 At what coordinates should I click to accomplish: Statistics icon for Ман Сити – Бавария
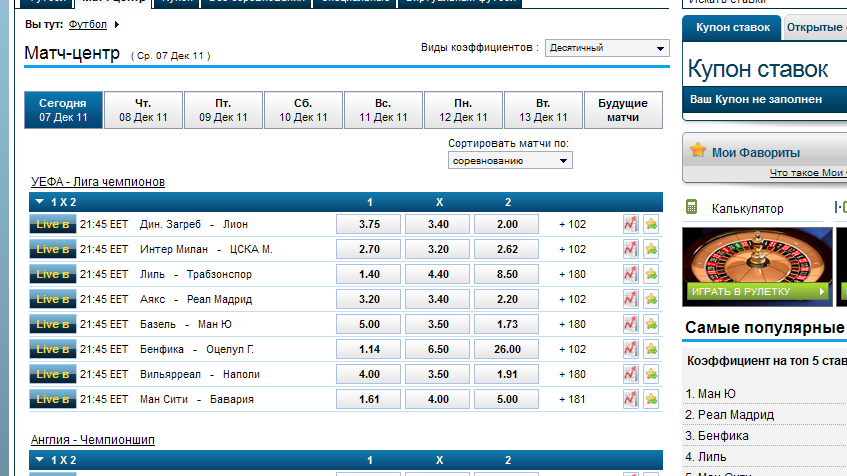coord(630,399)
